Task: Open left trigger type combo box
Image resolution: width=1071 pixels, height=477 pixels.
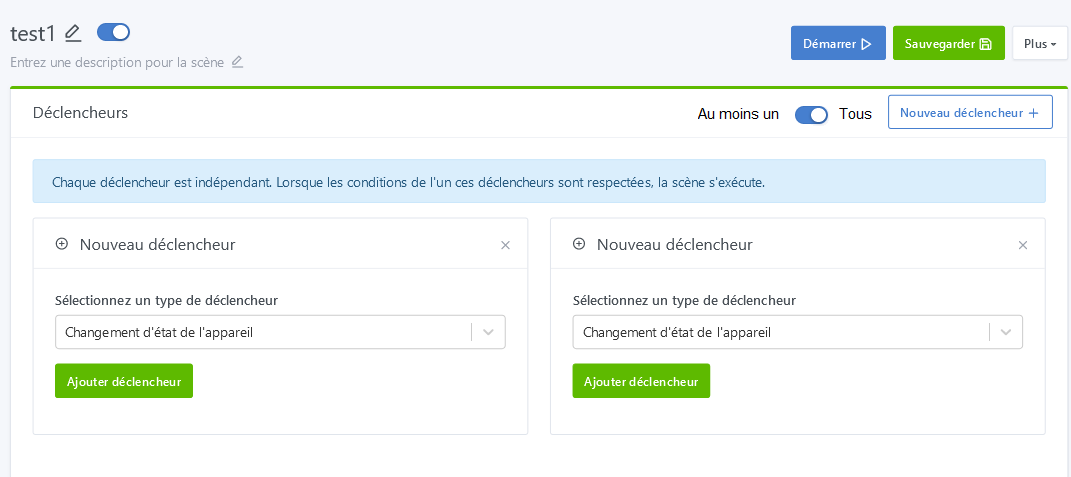Action: pyautogui.click(x=280, y=332)
